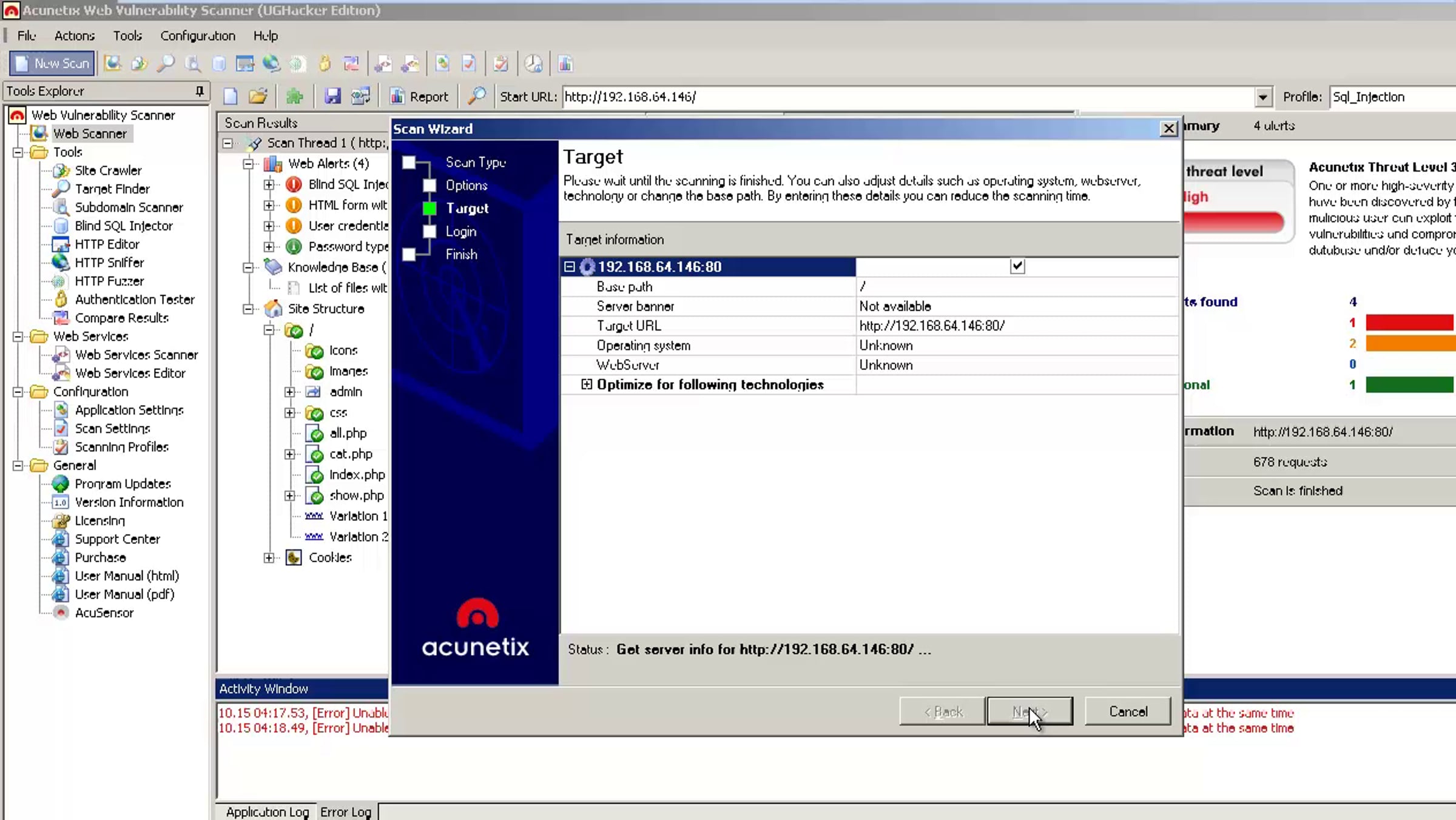Expand Optimize for following technologies
Viewport: 1456px width, 820px height.
click(586, 385)
